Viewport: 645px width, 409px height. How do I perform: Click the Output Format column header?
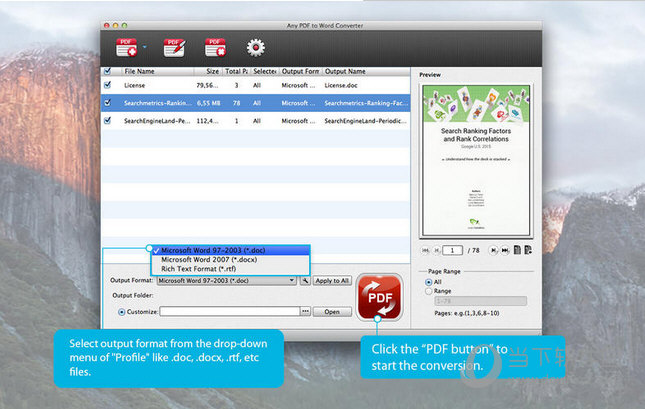pos(300,71)
